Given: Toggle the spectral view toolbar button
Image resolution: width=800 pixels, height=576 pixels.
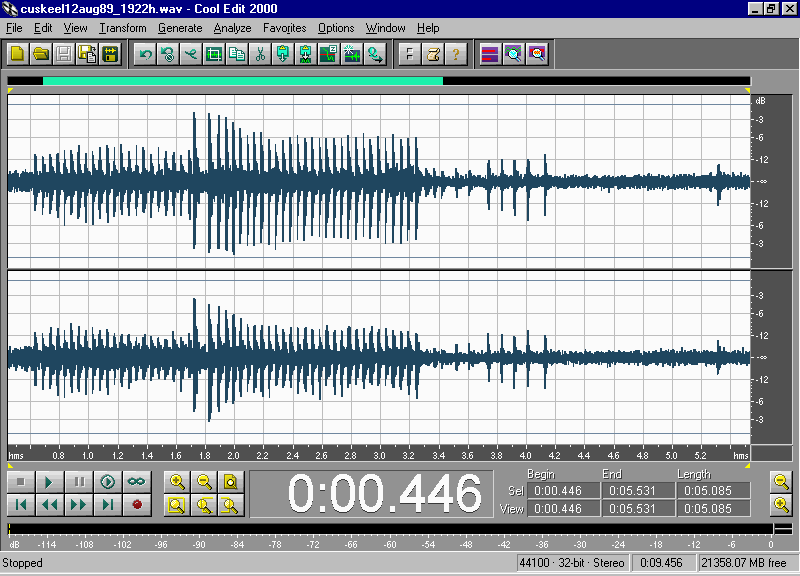Looking at the screenshot, I should [x=490, y=54].
